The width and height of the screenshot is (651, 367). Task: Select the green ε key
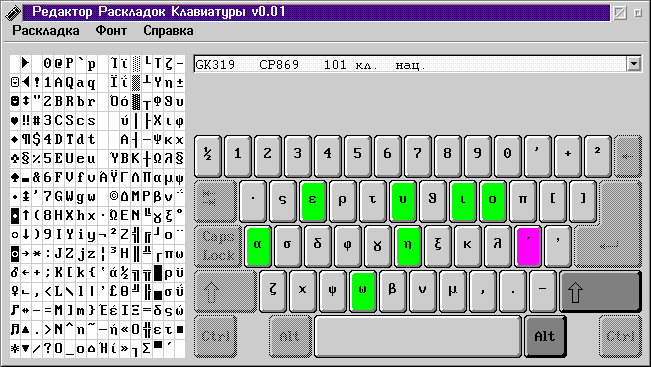(x=313, y=201)
